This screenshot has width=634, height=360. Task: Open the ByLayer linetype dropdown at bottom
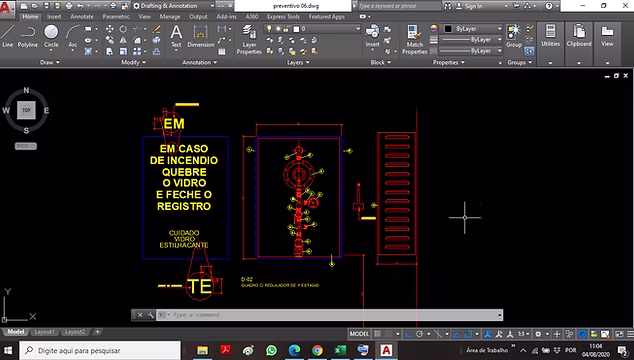click(x=471, y=51)
